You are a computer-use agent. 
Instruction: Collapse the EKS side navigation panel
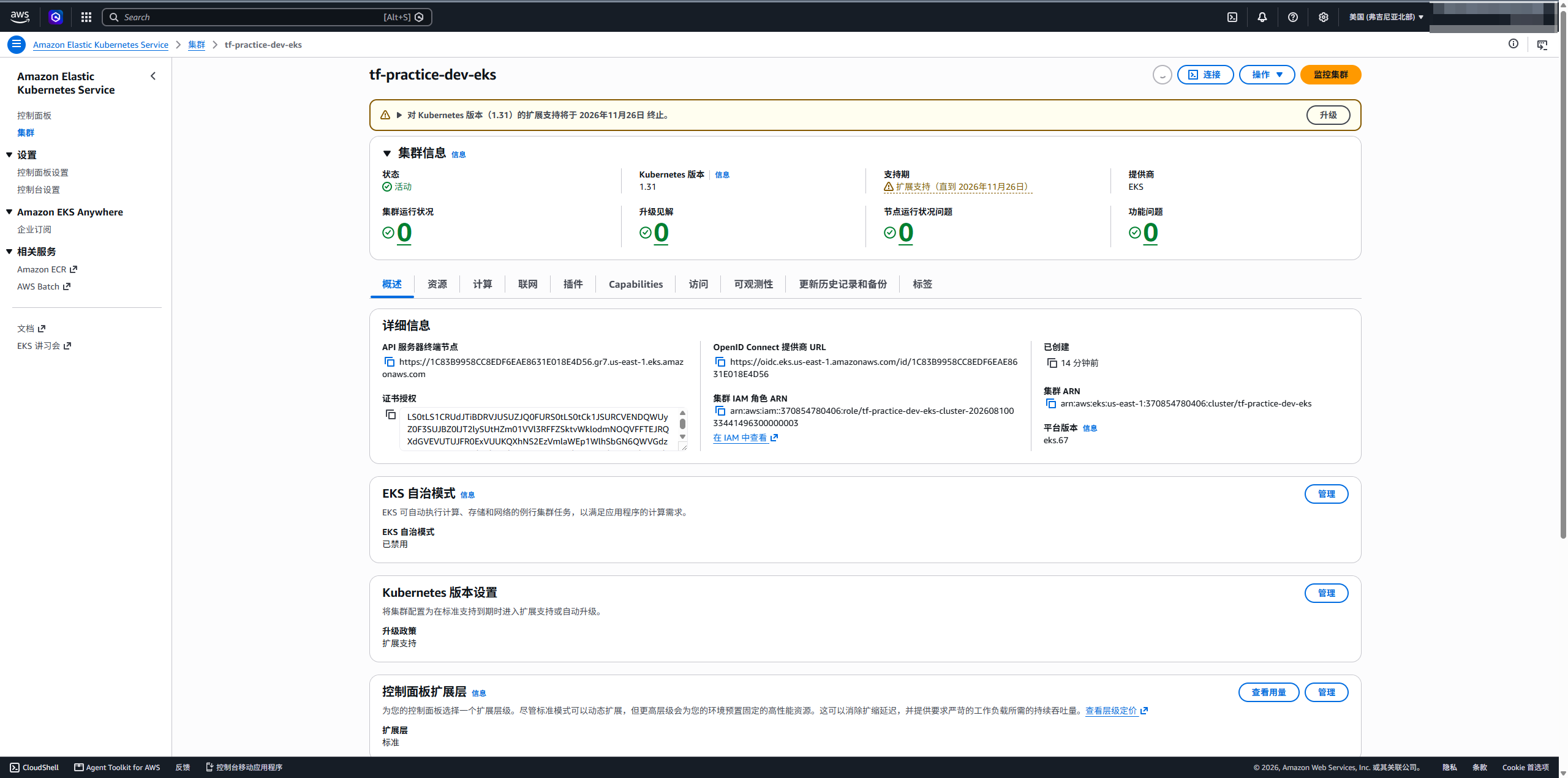point(153,76)
